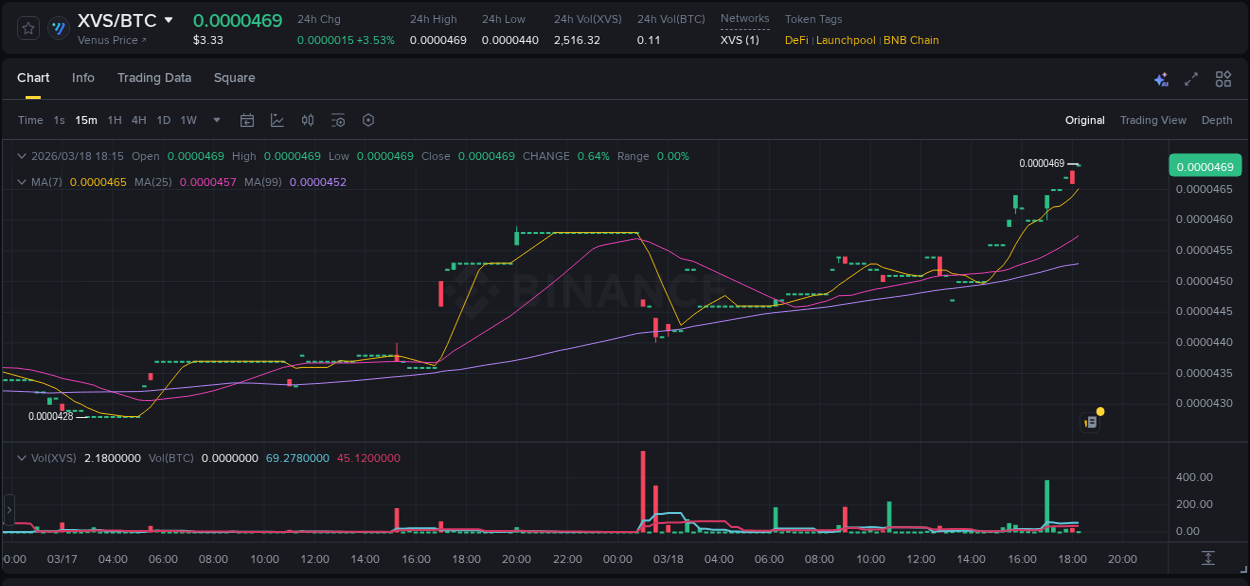Switch to the Trading Data tab
Image resolution: width=1250 pixels, height=586 pixels.
154,78
